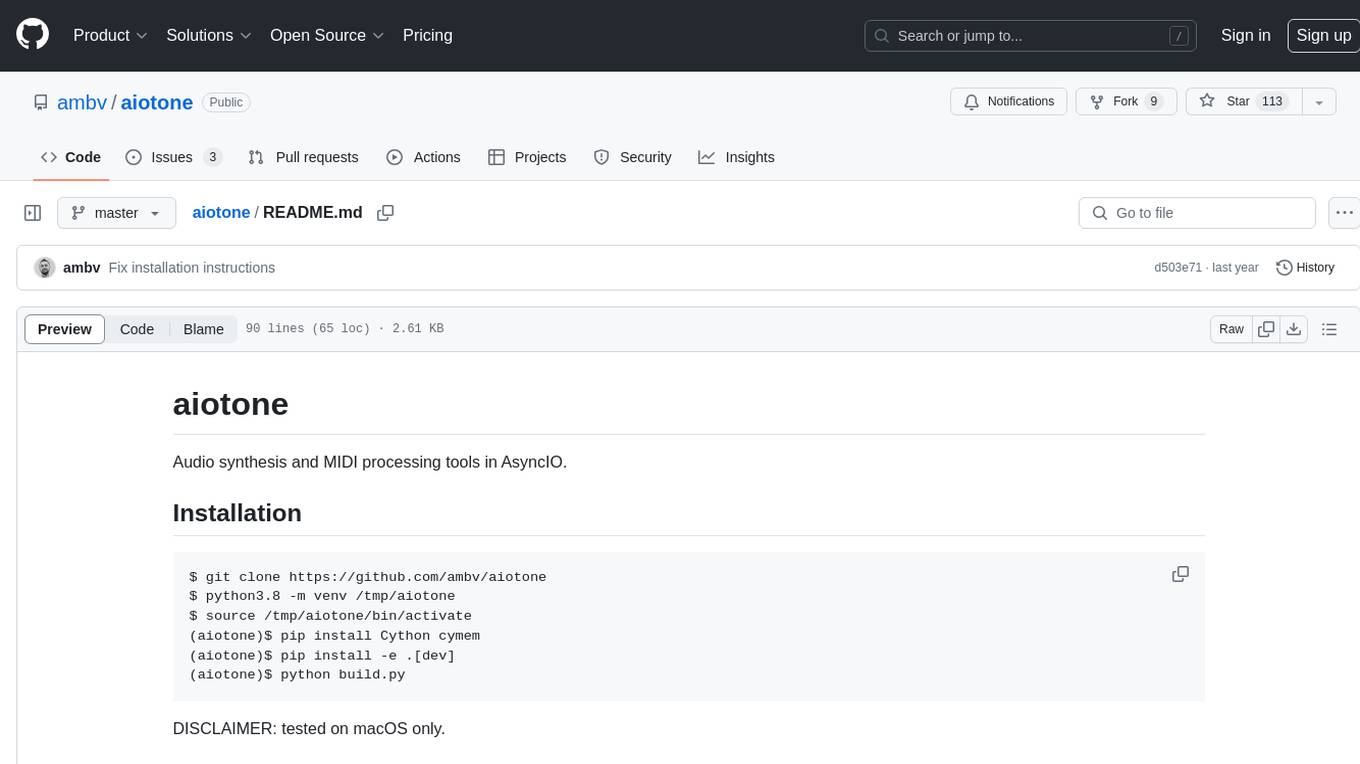
Task: Open the more file actions menu
Action: [1344, 213]
